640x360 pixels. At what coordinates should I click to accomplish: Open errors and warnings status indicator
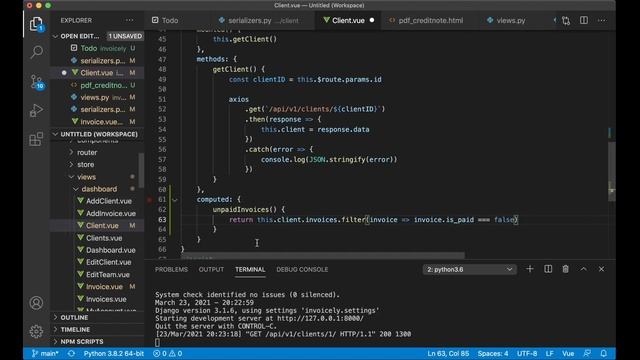[167, 353]
